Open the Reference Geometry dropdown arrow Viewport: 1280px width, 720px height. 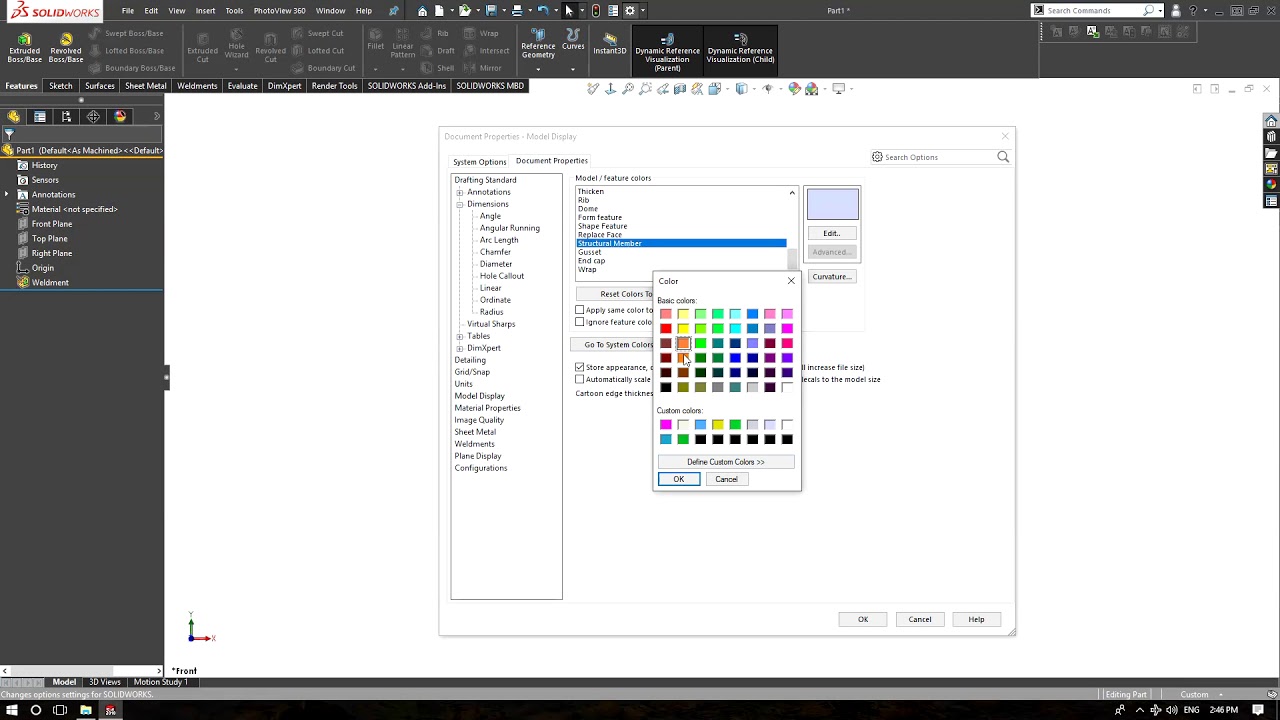point(538,69)
